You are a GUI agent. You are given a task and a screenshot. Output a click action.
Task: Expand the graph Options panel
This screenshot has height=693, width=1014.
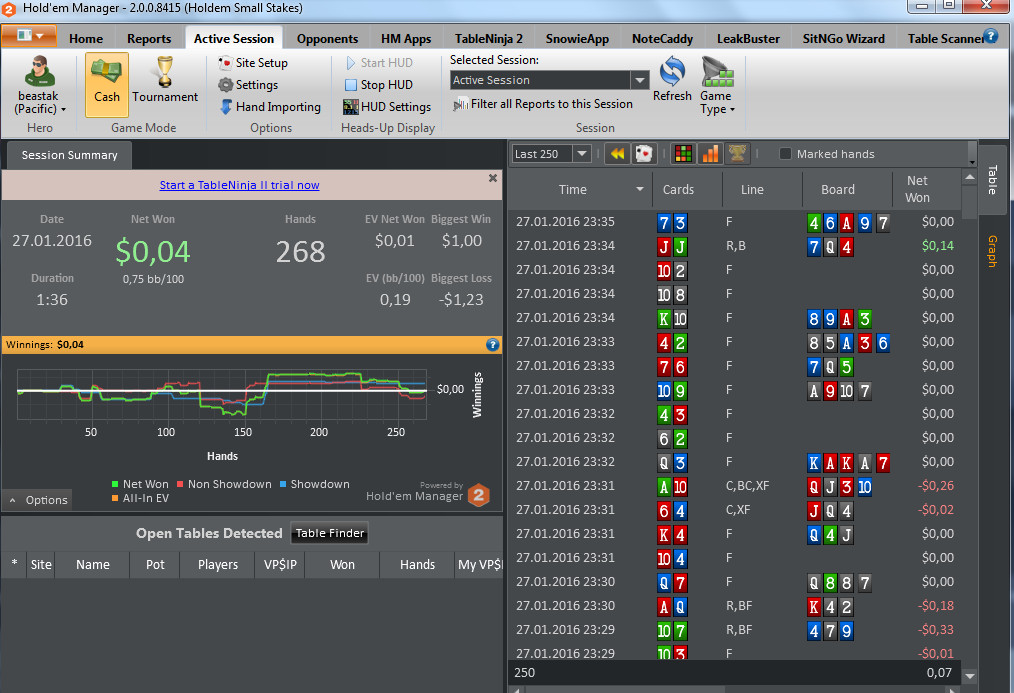click(38, 500)
